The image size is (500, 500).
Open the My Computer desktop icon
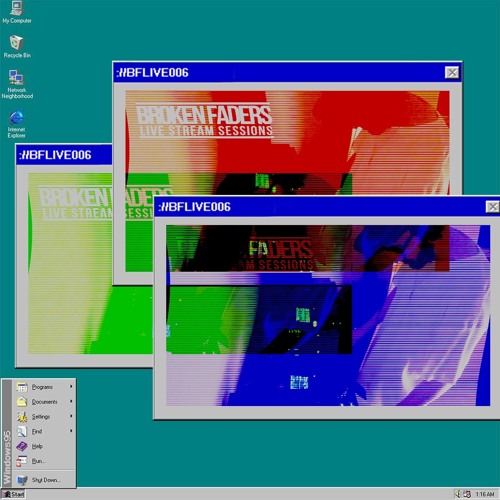pyautogui.click(x=16, y=12)
